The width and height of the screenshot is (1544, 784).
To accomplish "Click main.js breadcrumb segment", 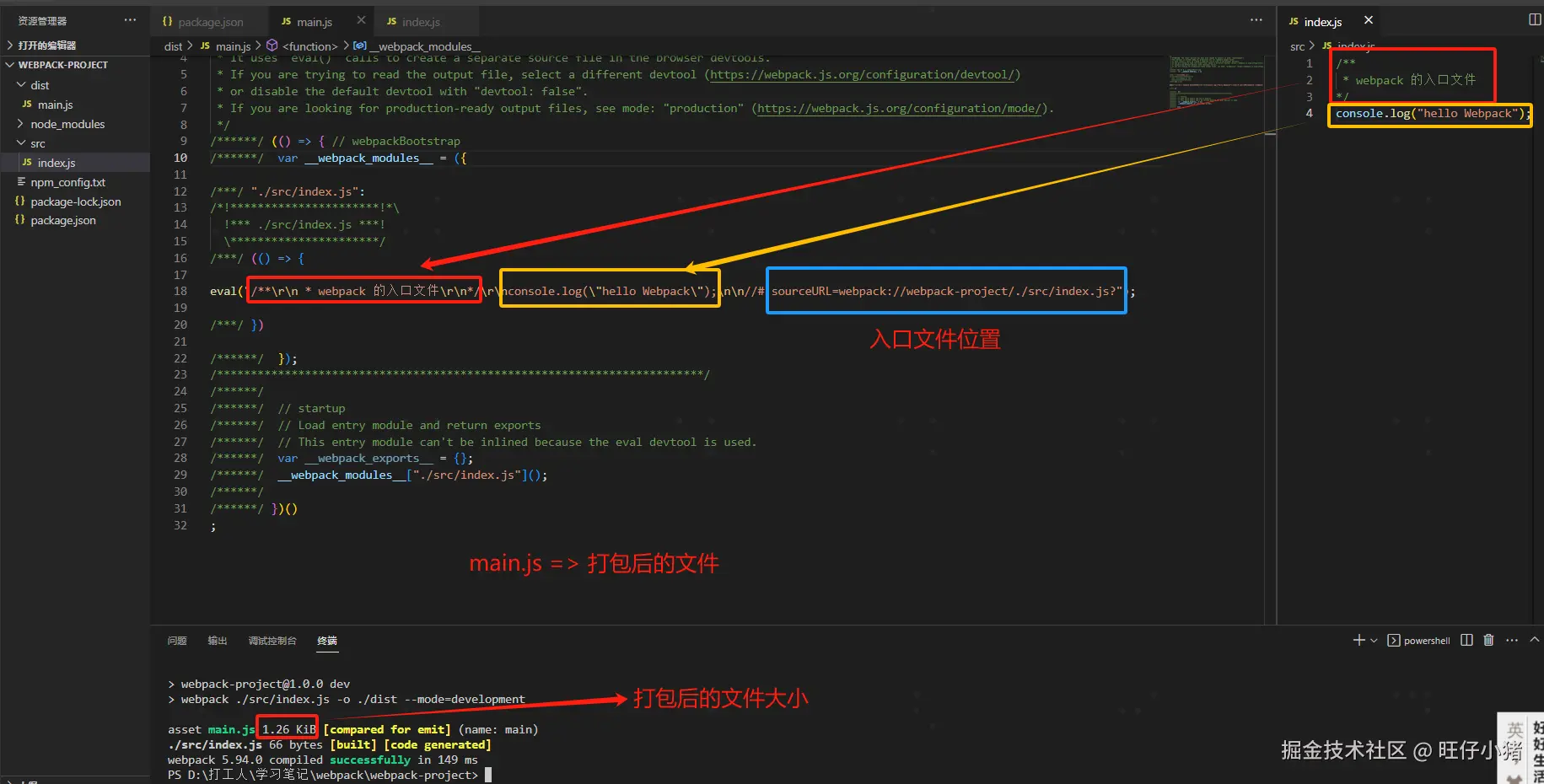I will pyautogui.click(x=233, y=46).
